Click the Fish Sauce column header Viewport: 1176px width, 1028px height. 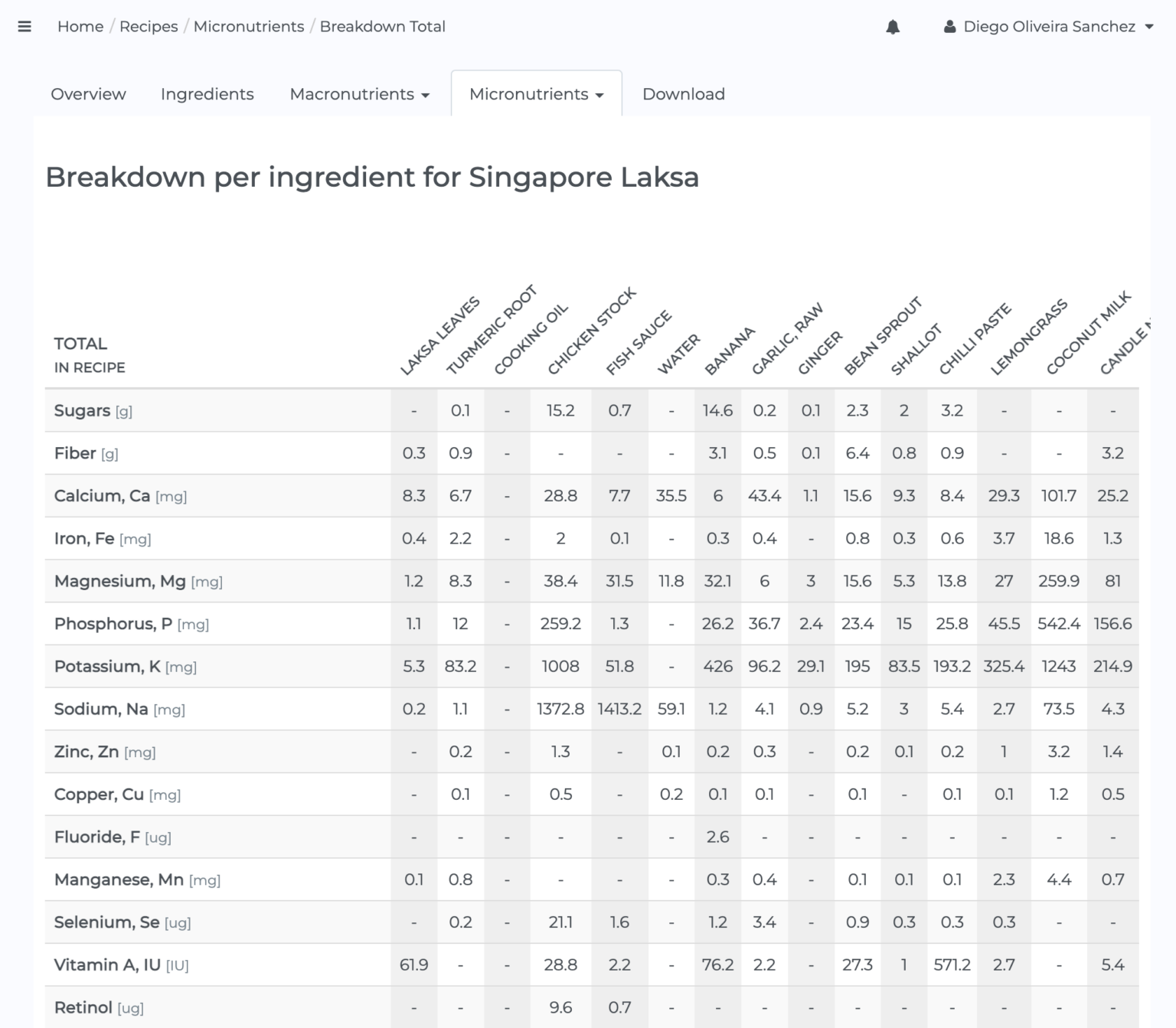point(639,343)
